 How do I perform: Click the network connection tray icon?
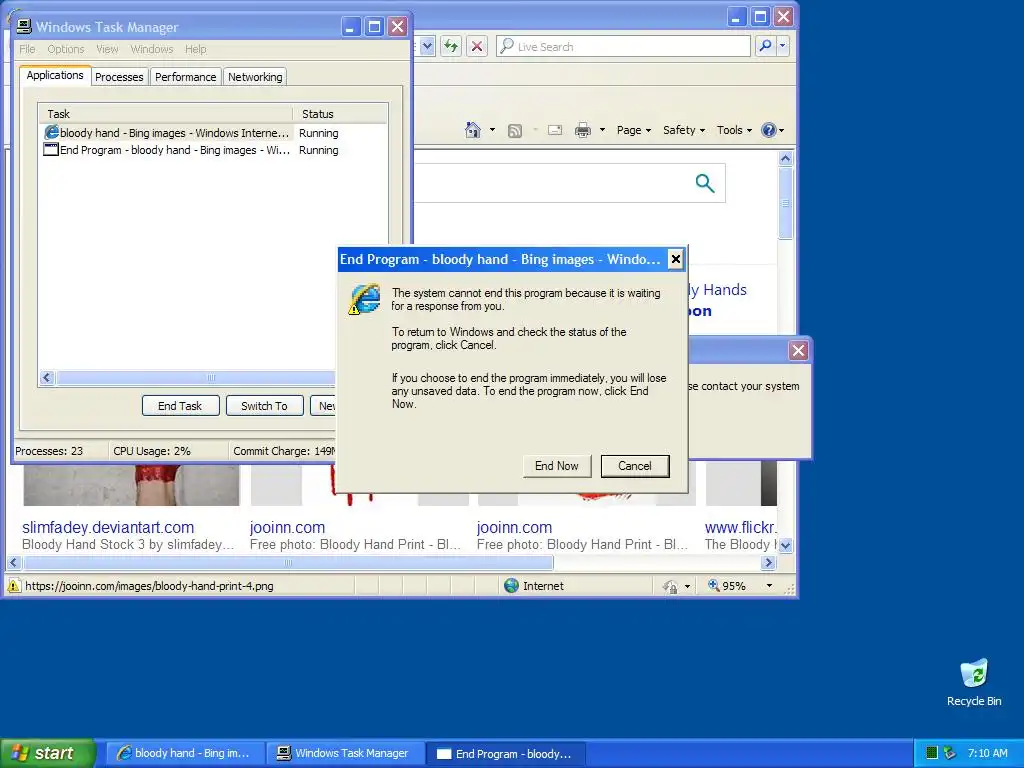(x=950, y=753)
